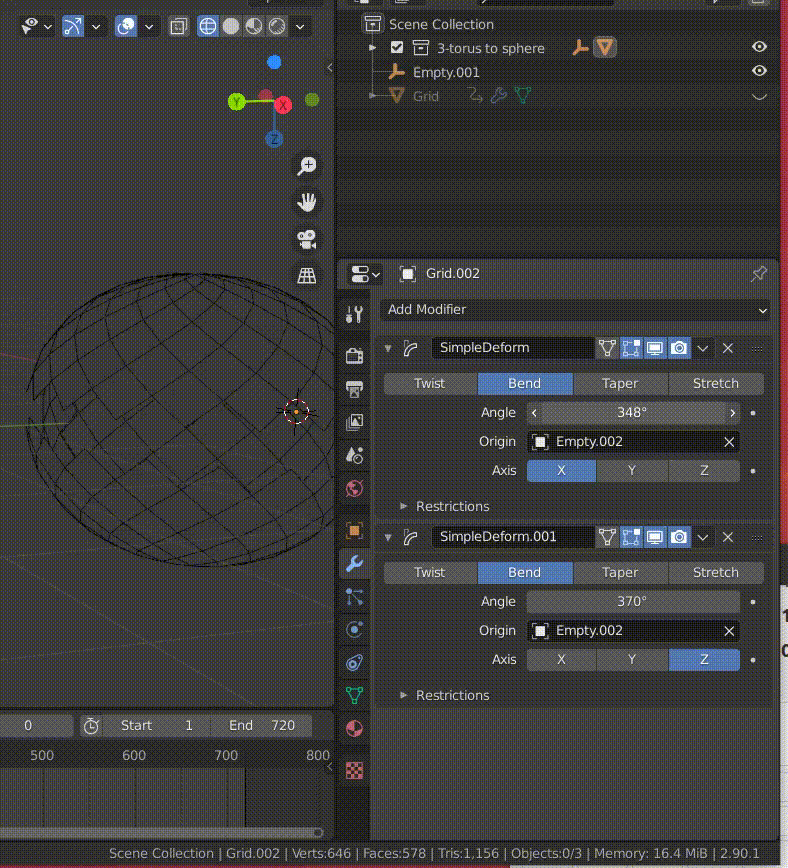Clear Empty.002 origin in SimpleDeform

pos(729,442)
